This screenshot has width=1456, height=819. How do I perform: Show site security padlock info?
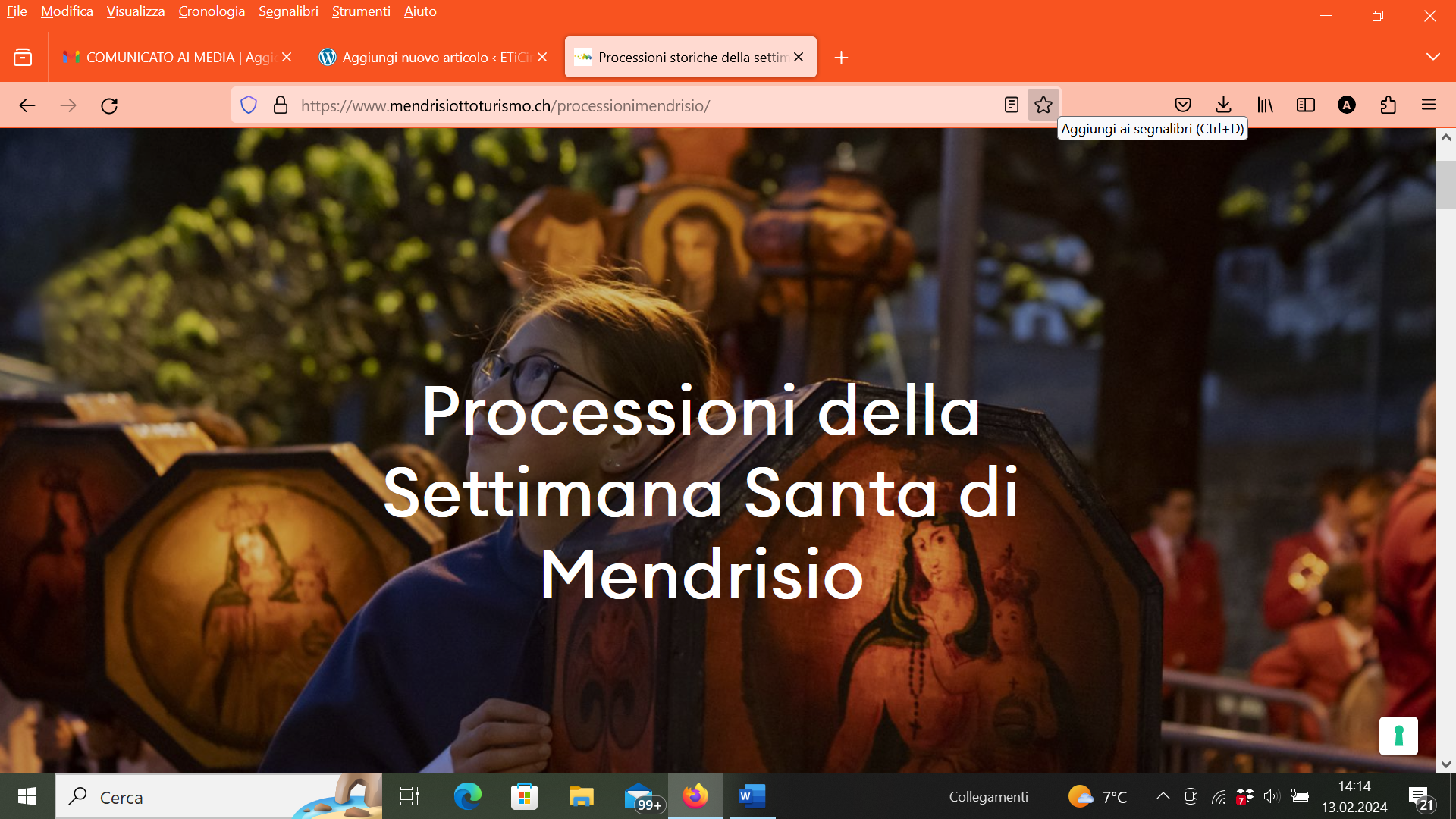point(281,105)
